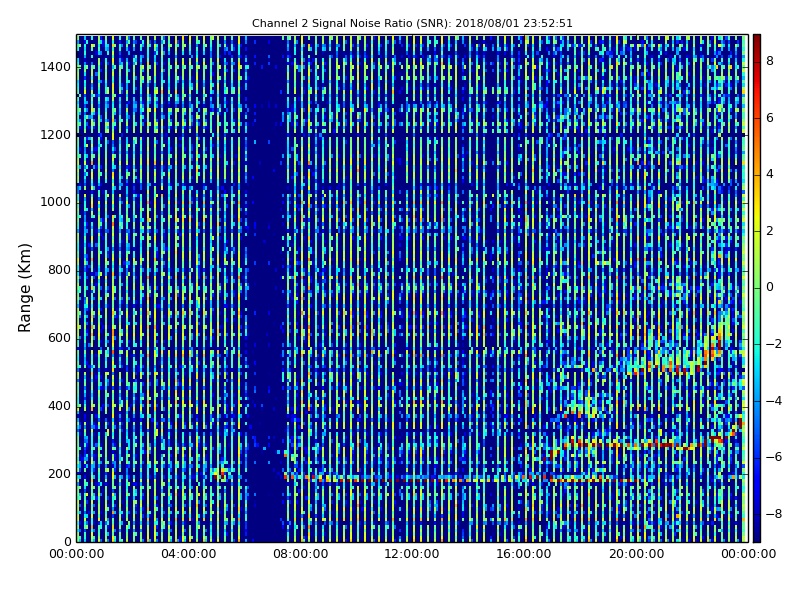Click the colorbar label '6'

pos(770,118)
